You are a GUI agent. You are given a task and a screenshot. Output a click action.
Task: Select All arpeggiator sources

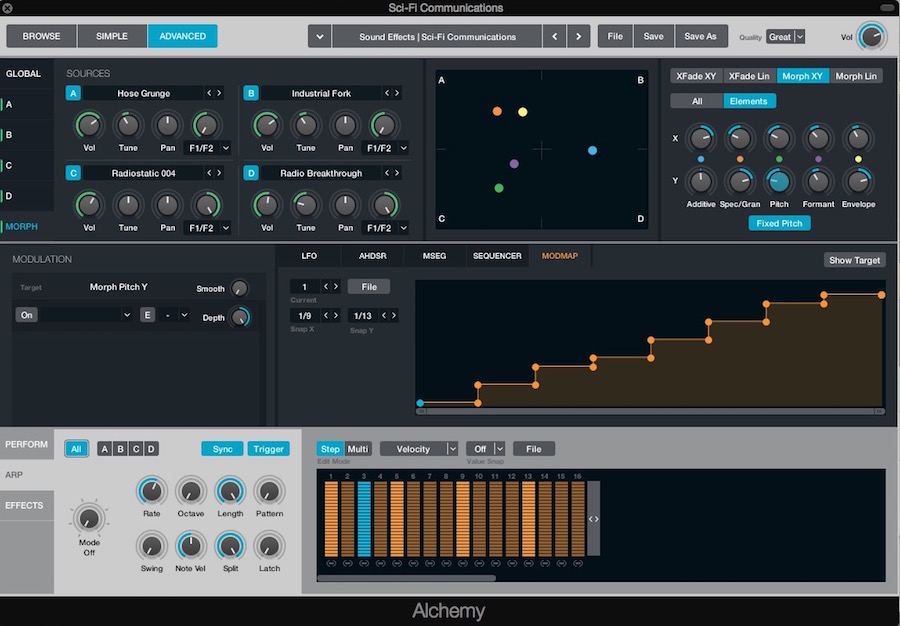pos(76,449)
